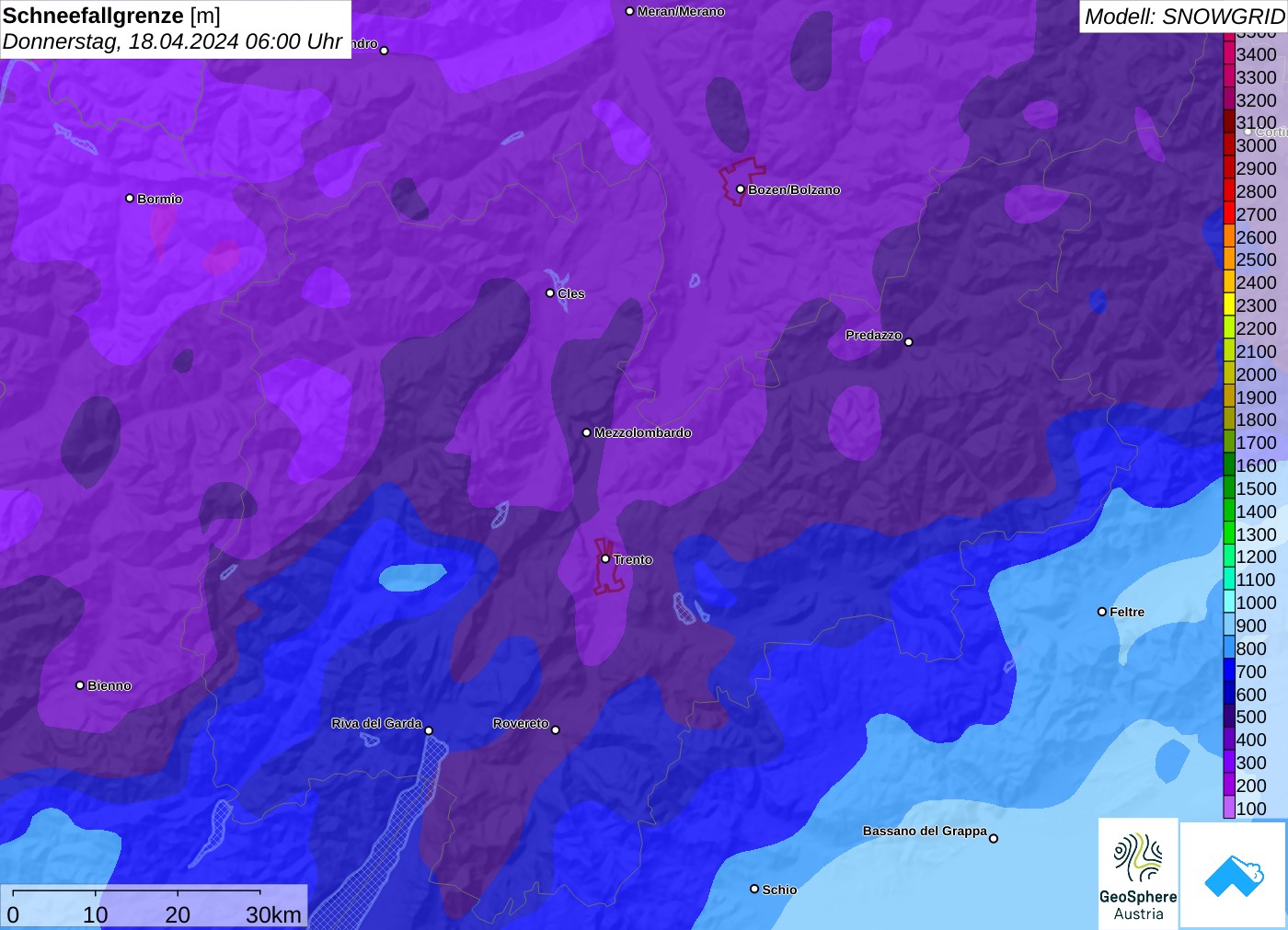The image size is (1288, 930).
Task: Click the Modell: SNOWGRID label
Action: (x=1184, y=17)
